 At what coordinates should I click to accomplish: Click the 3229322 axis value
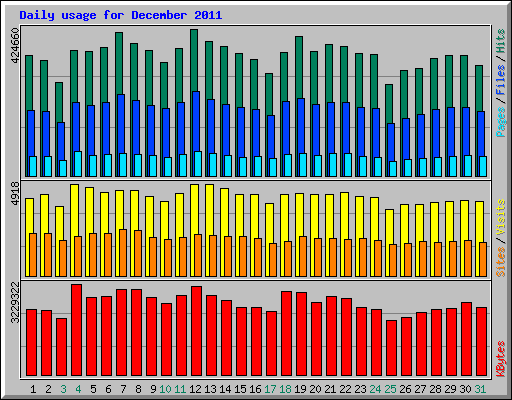tap(15, 303)
